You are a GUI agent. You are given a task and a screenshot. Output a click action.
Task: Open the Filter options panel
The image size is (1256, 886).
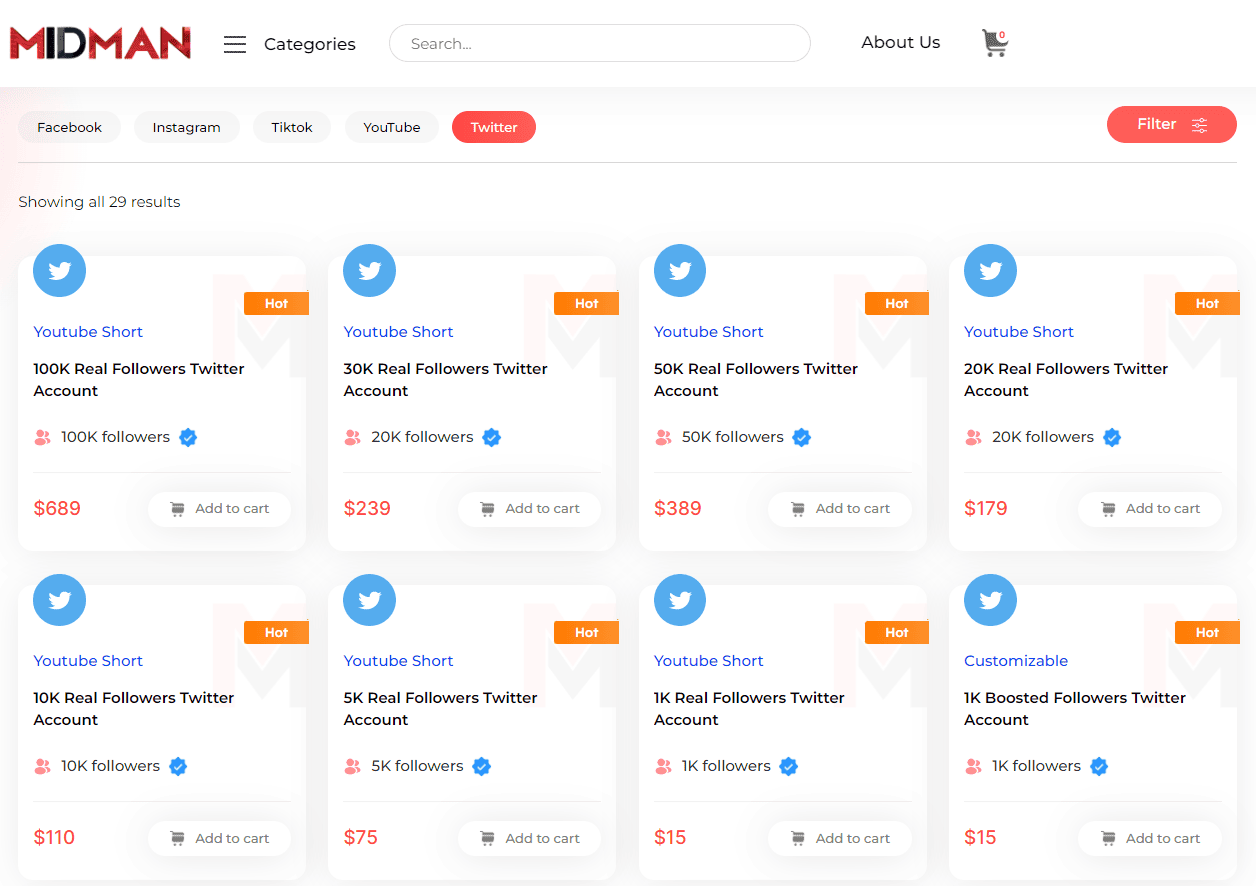pyautogui.click(x=1171, y=125)
